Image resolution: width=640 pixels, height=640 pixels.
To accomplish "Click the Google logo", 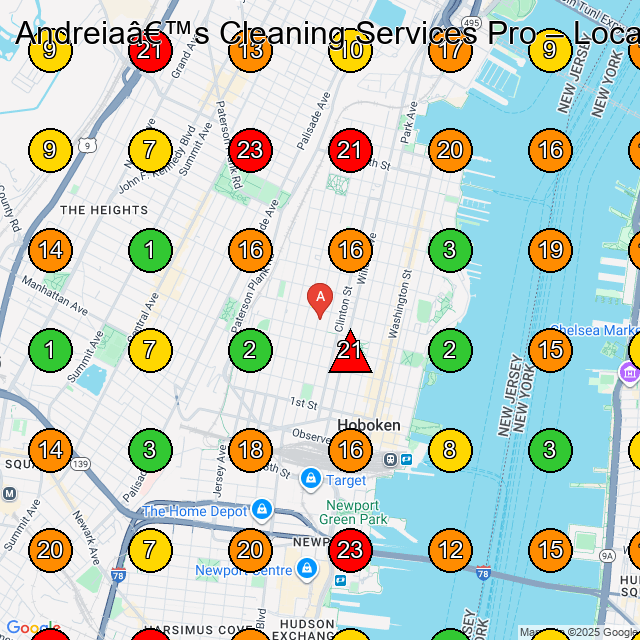I will pos(33,627).
